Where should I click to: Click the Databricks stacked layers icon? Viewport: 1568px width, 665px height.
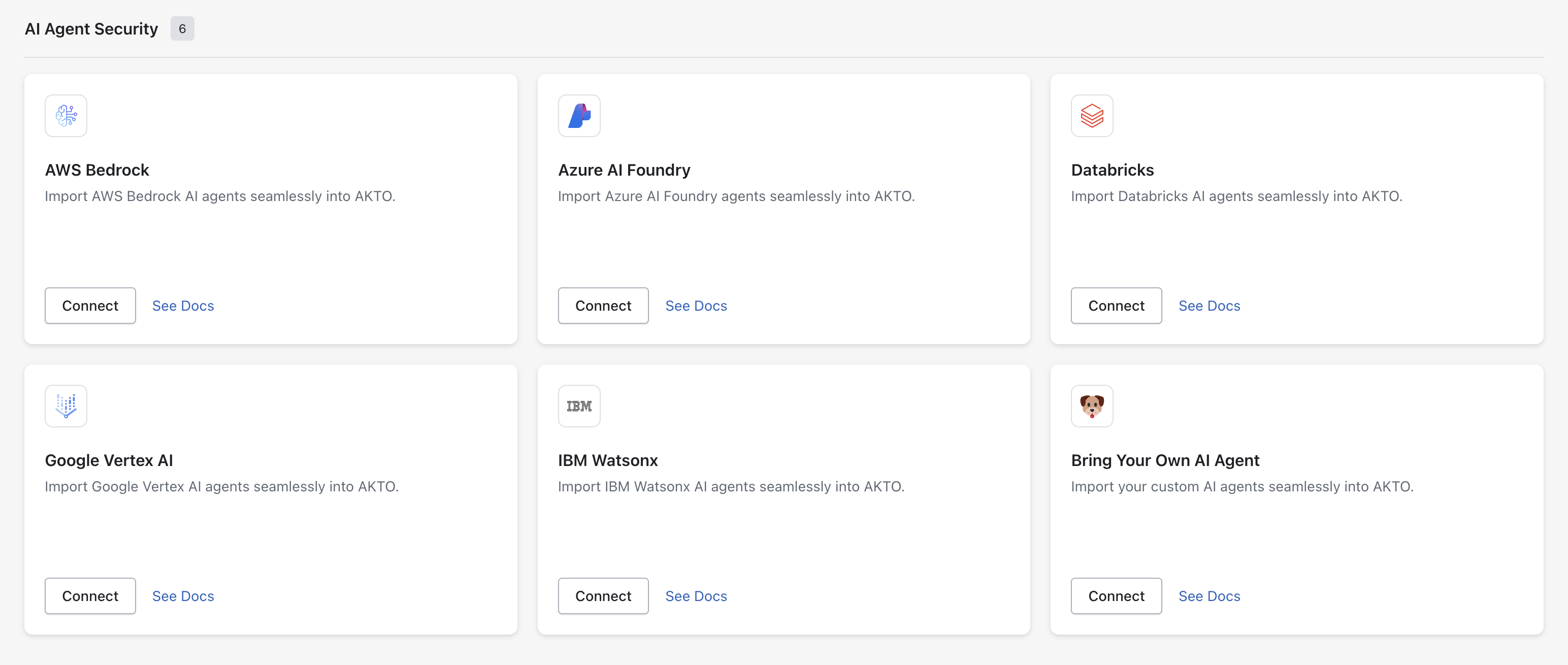1091,116
